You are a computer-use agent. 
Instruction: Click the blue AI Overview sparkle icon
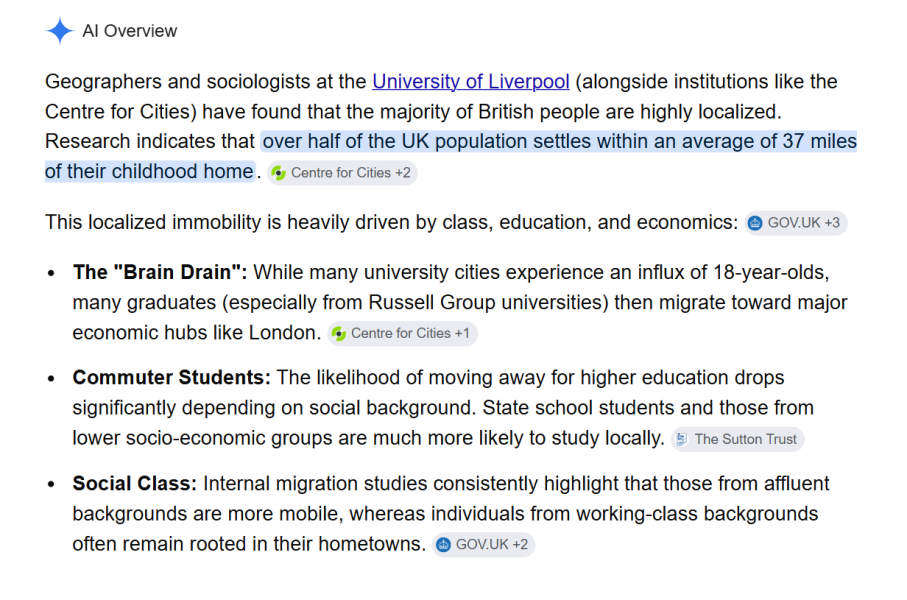60,31
